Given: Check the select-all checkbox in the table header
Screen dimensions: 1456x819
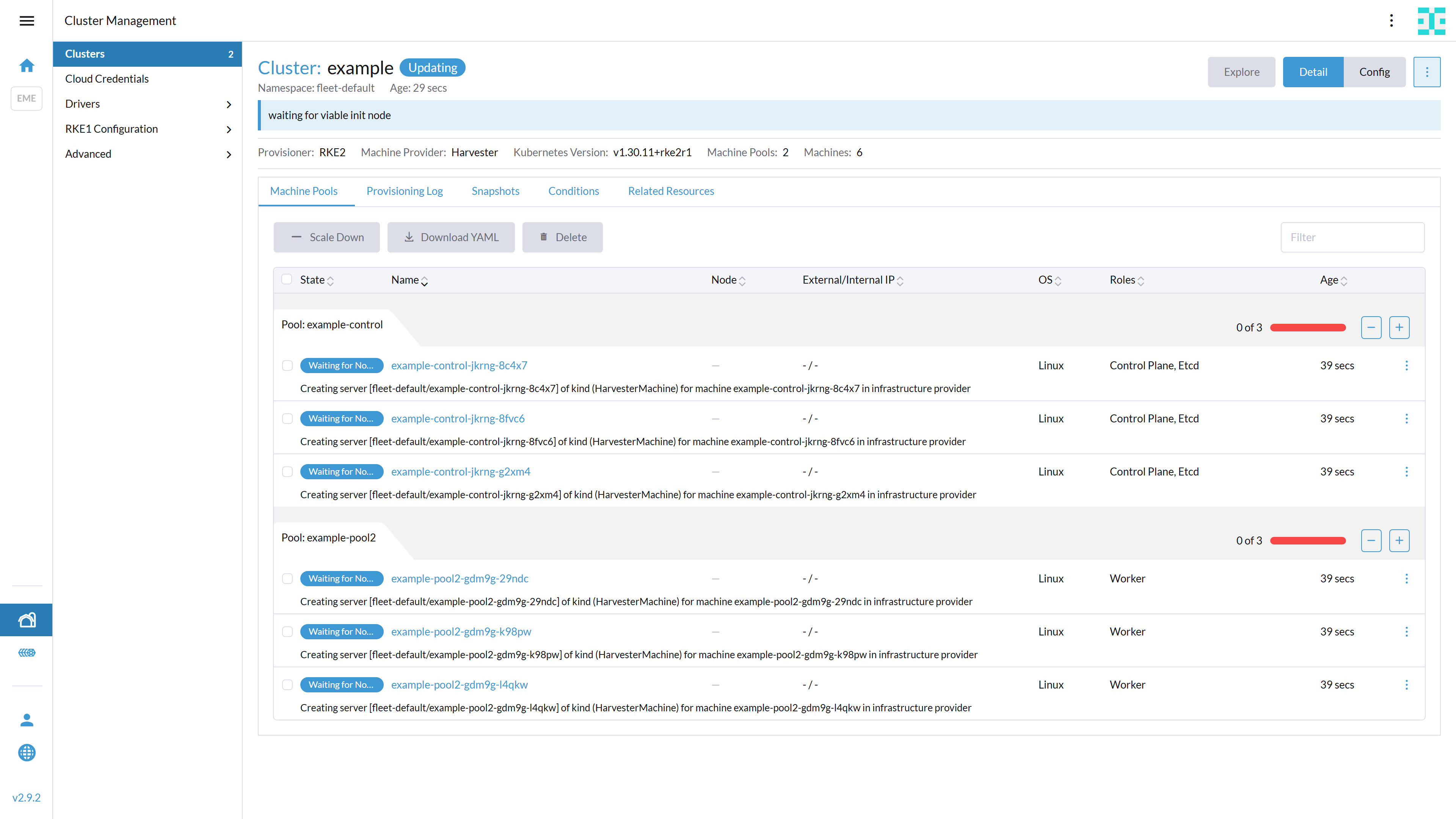Looking at the screenshot, I should click(287, 279).
